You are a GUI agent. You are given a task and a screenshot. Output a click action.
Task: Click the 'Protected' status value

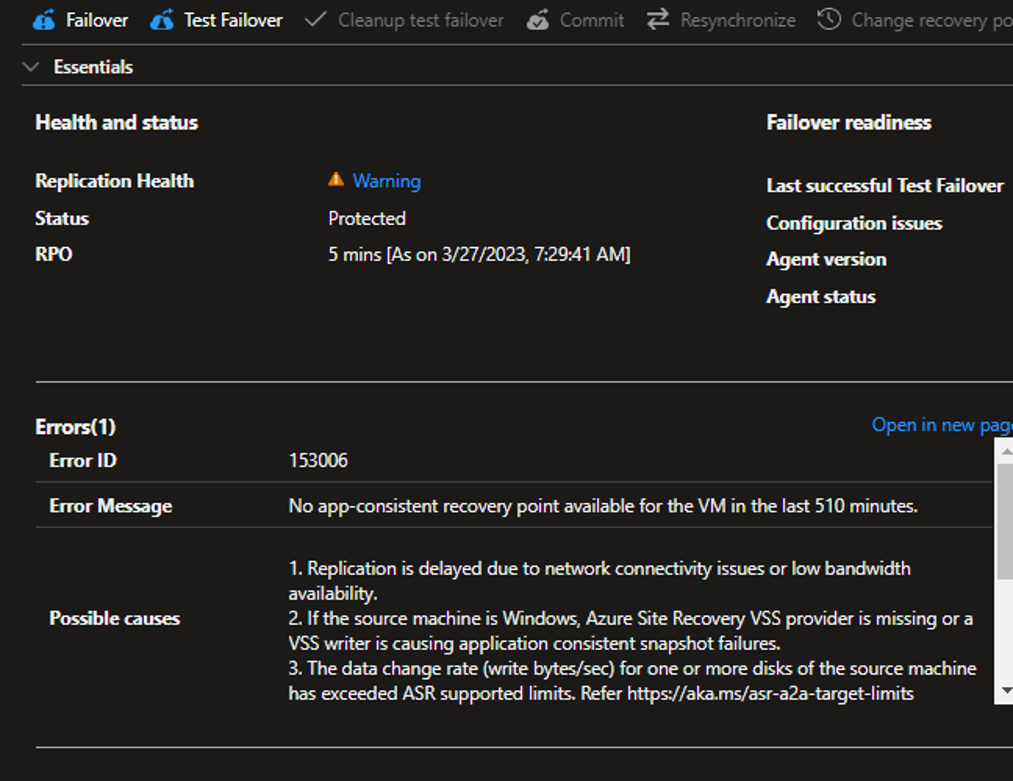366,218
